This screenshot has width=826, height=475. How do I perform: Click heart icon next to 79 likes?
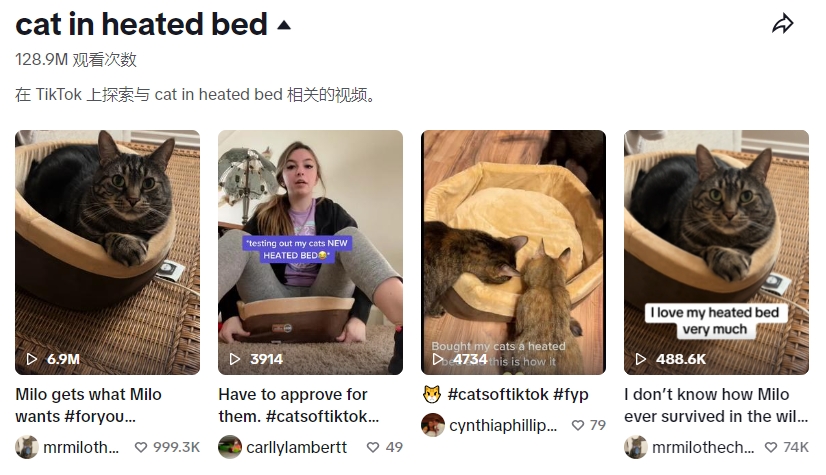pyautogui.click(x=578, y=425)
